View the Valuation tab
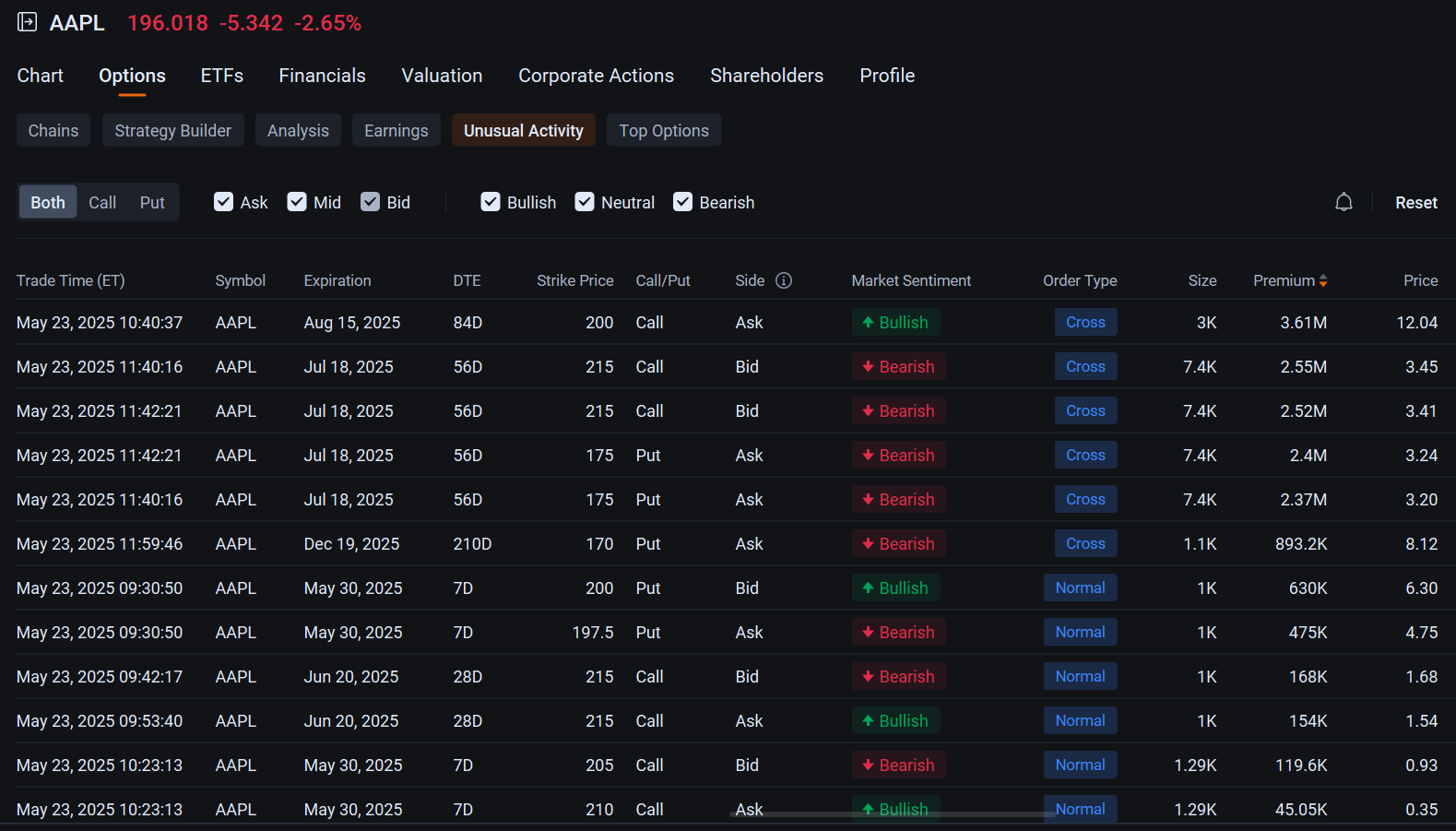Screen dimensions: 1456x831 (x=442, y=76)
